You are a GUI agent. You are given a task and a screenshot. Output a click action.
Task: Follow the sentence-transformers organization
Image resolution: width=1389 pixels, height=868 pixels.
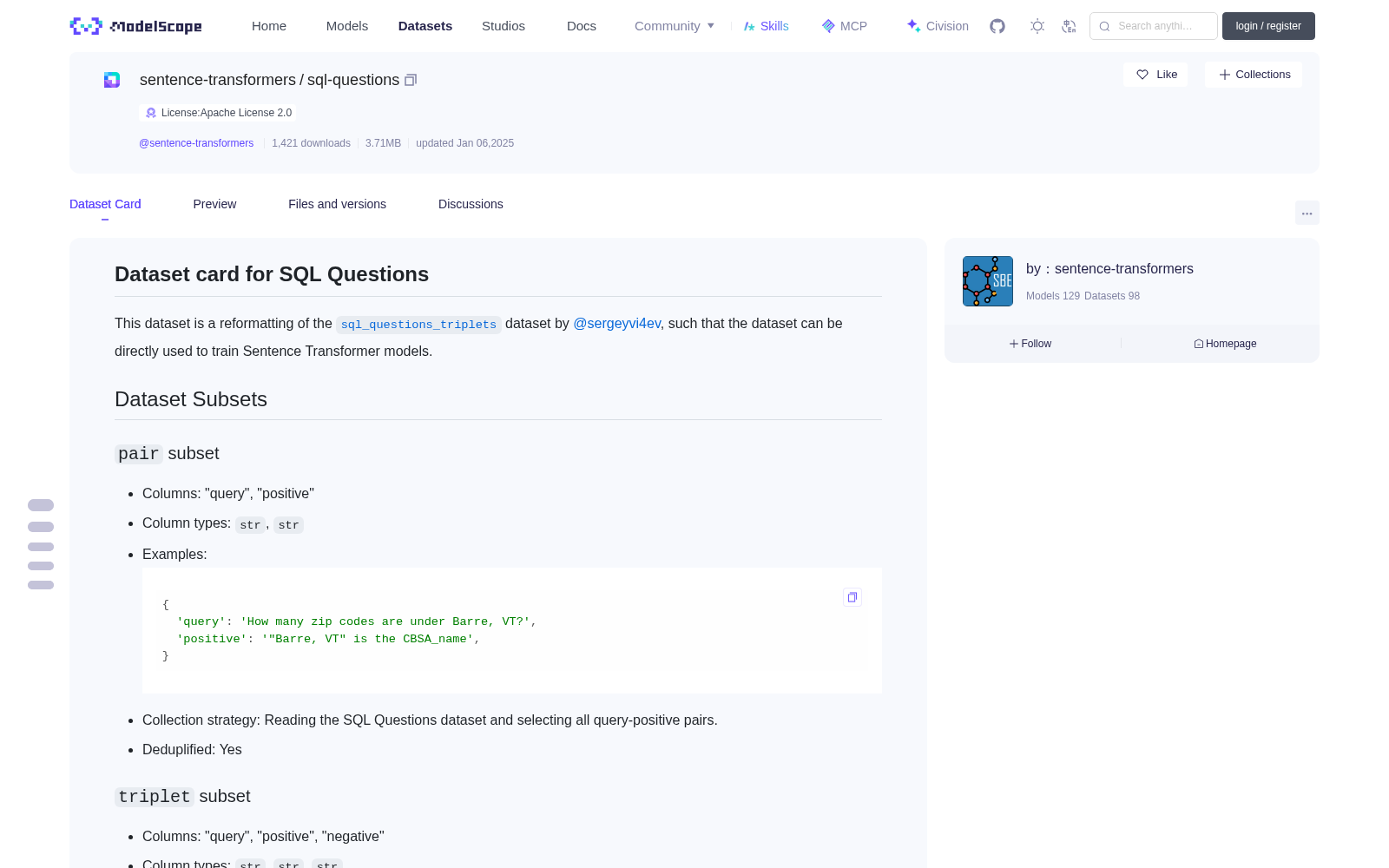pyautogui.click(x=1030, y=344)
